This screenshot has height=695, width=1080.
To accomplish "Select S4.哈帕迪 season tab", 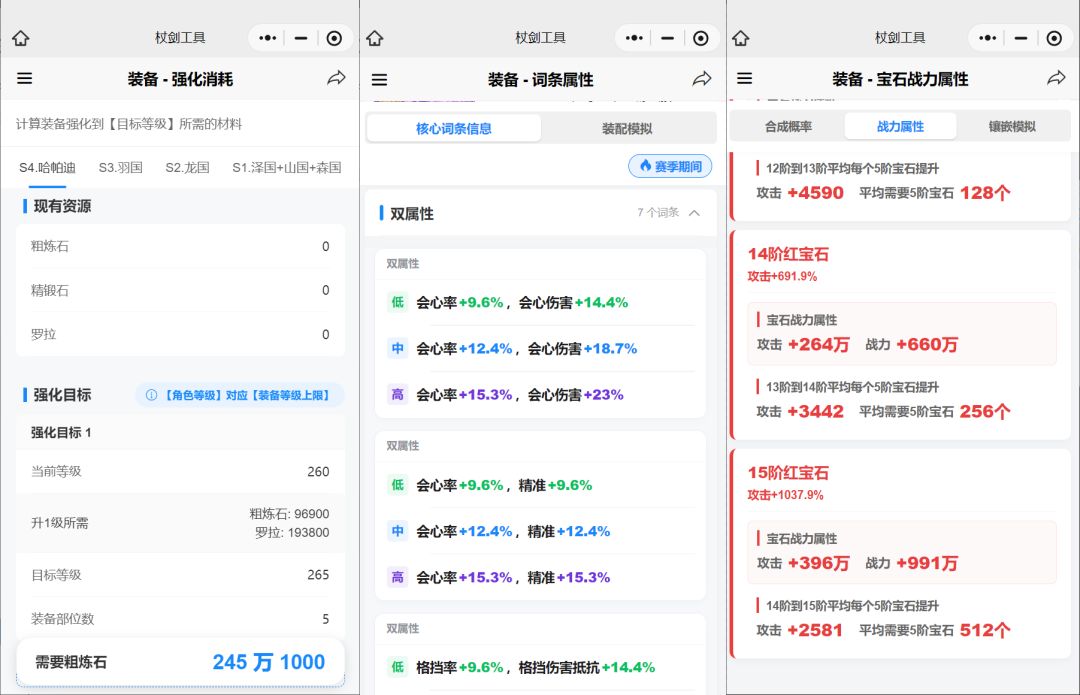I will 48,167.
